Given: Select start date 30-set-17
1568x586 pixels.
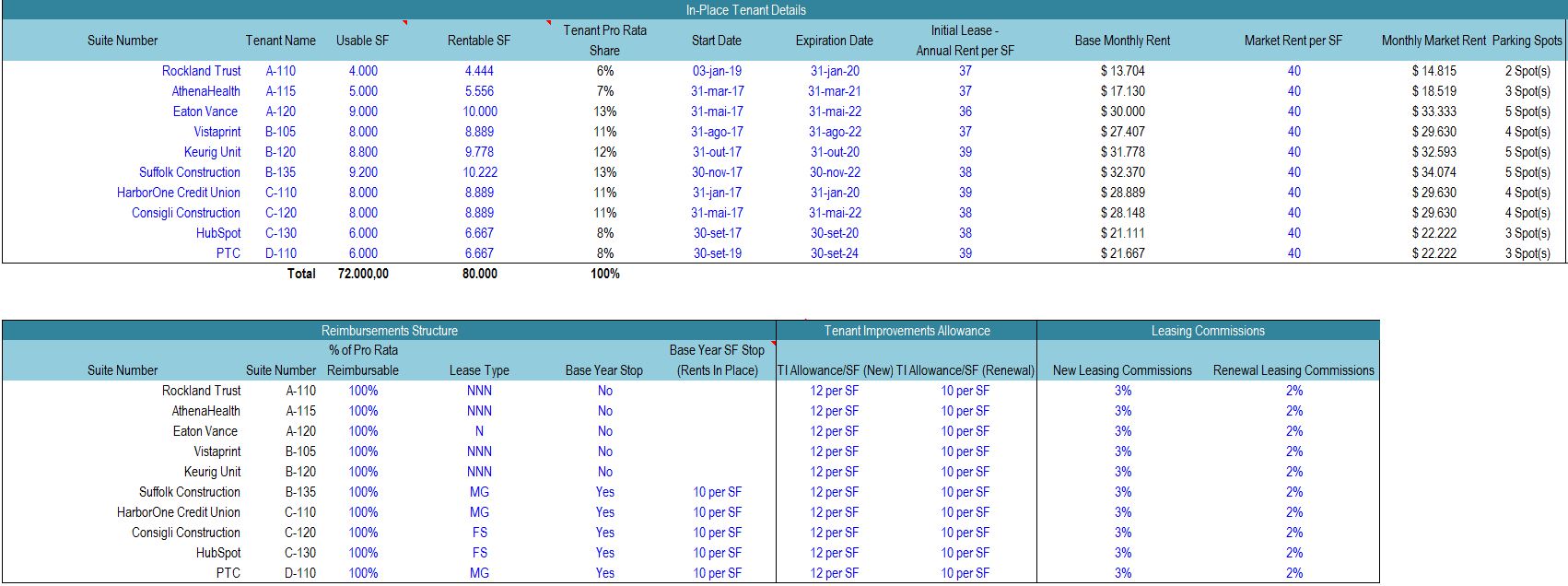Looking at the screenshot, I should tap(717, 233).
